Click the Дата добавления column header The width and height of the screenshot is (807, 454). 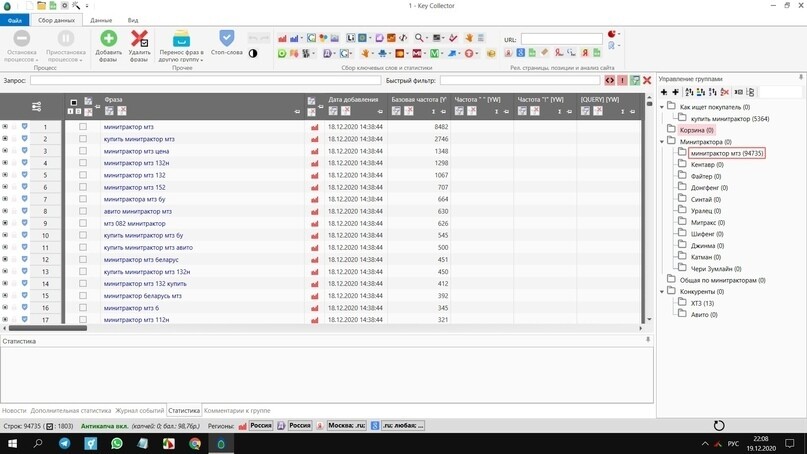[353, 99]
